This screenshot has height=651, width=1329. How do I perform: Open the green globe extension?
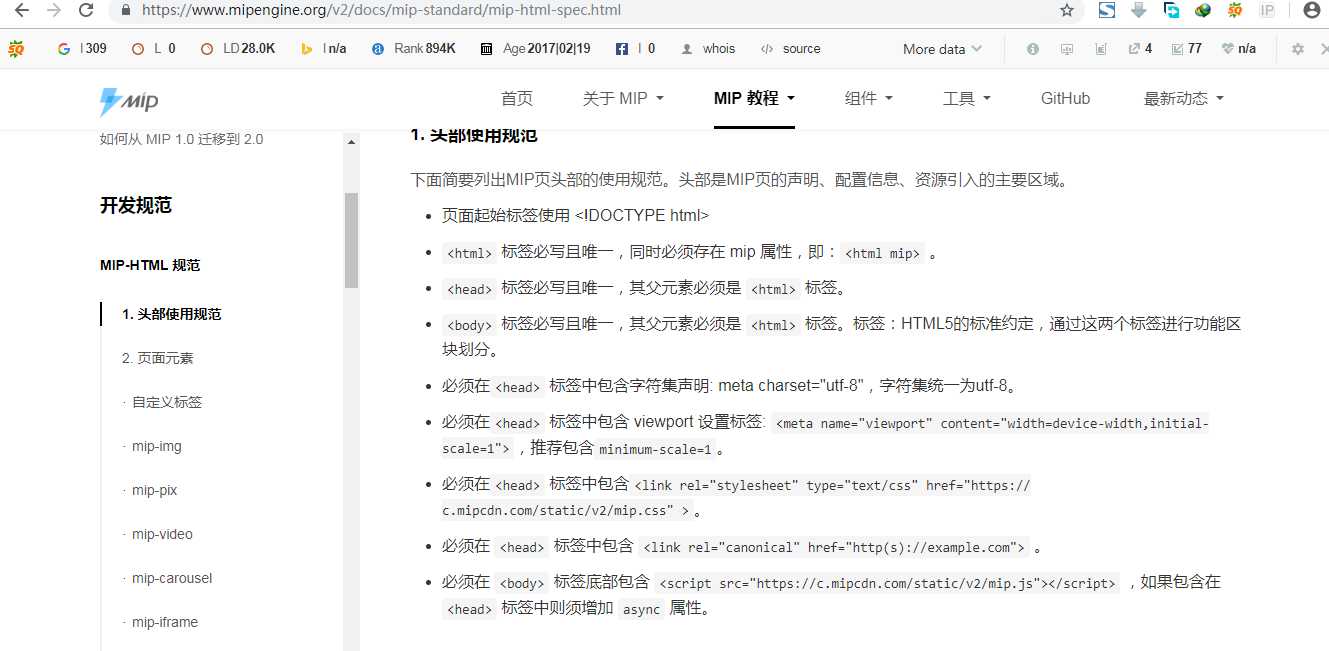(x=1203, y=10)
